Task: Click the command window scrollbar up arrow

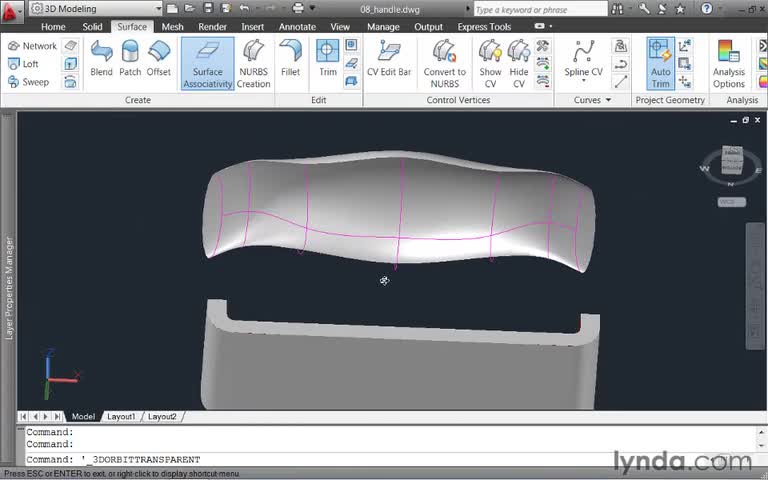Action: pyautogui.click(x=761, y=432)
